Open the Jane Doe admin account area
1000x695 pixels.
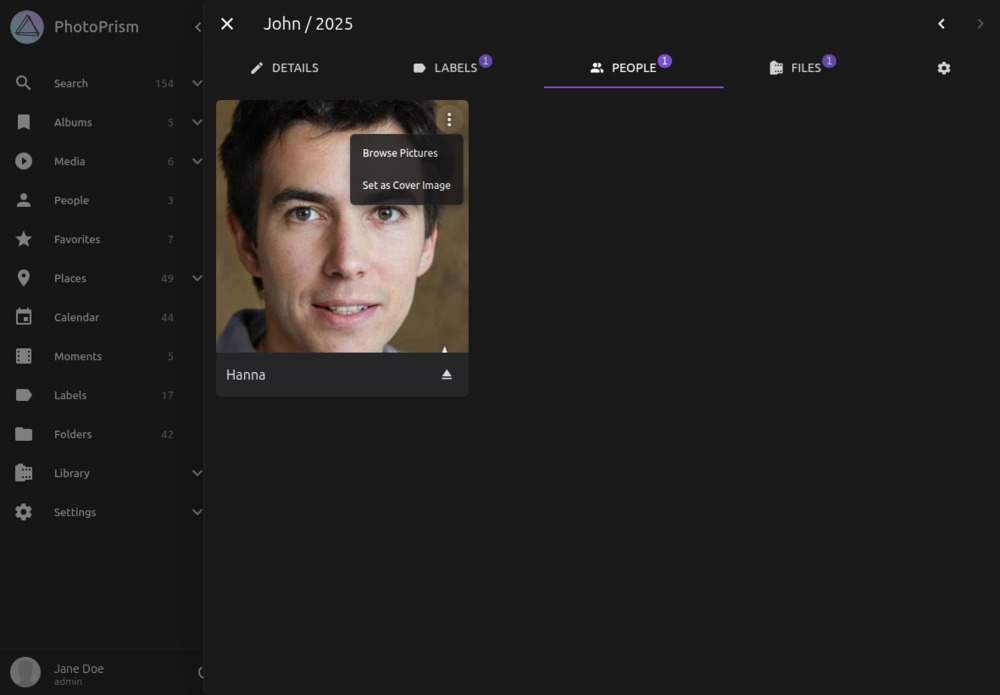coord(79,671)
